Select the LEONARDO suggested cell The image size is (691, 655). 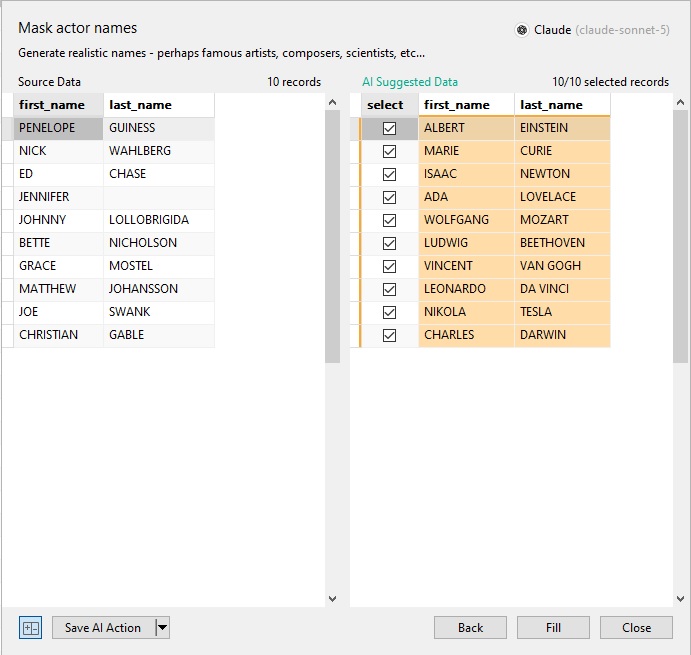click(466, 289)
